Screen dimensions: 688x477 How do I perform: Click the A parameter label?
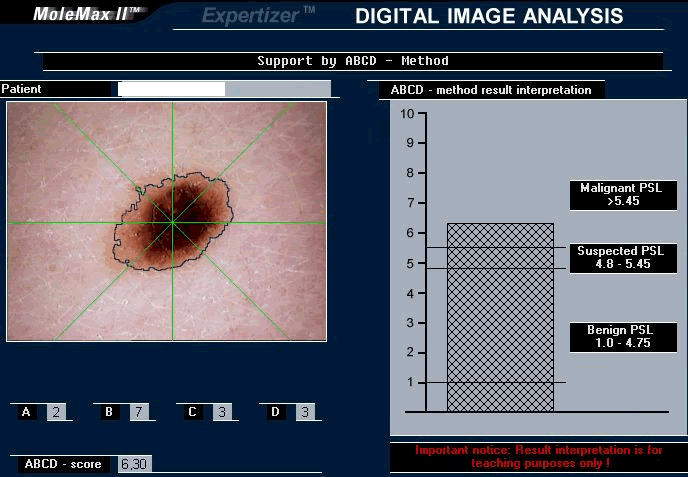[26, 412]
